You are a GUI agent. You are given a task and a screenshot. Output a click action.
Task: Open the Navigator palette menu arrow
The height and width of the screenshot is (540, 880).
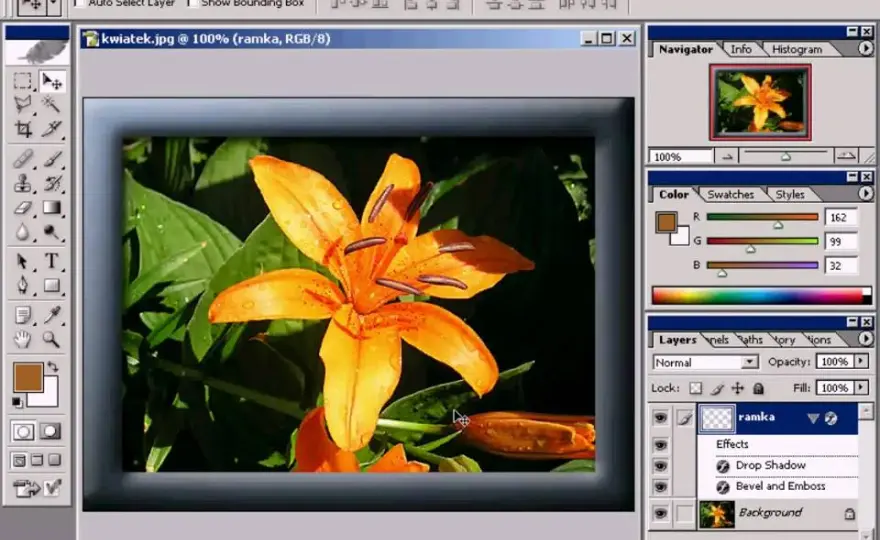pyautogui.click(x=865, y=49)
